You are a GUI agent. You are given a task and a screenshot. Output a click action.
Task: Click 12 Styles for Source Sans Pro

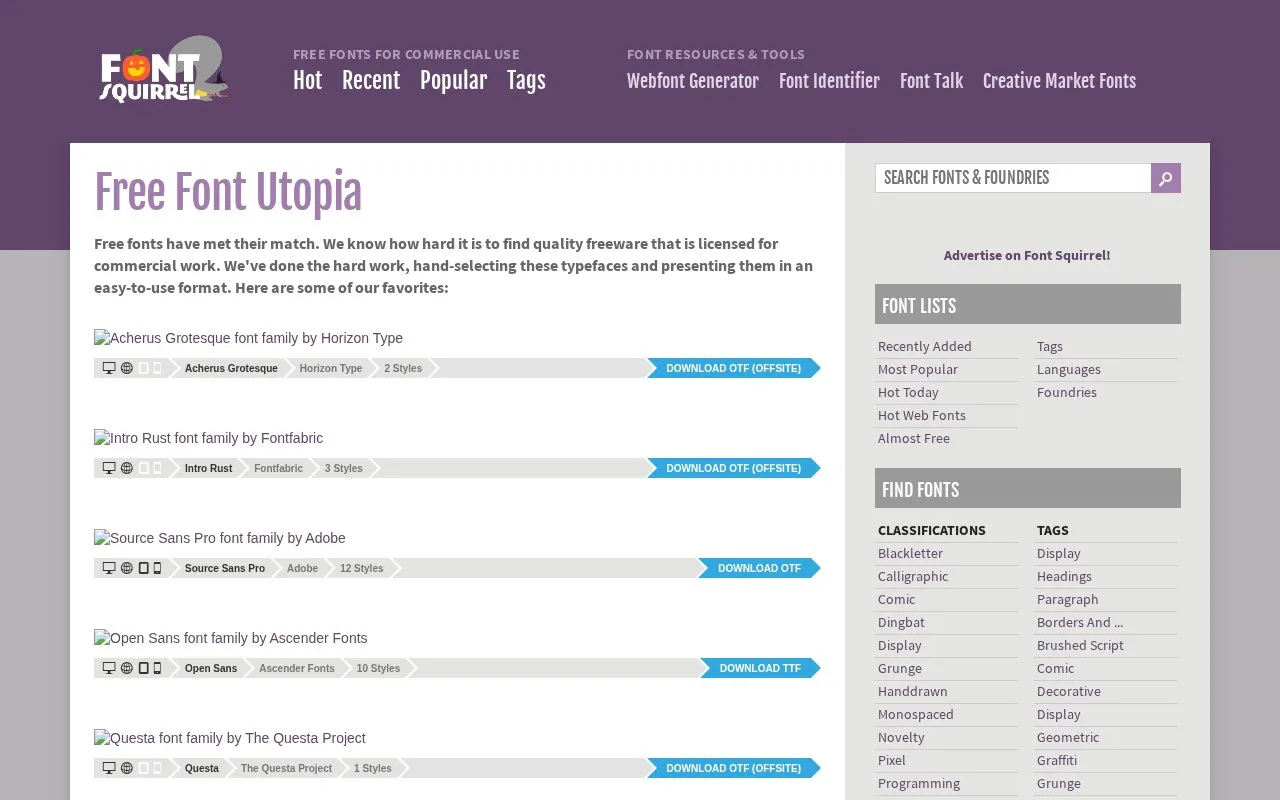[x=362, y=568]
